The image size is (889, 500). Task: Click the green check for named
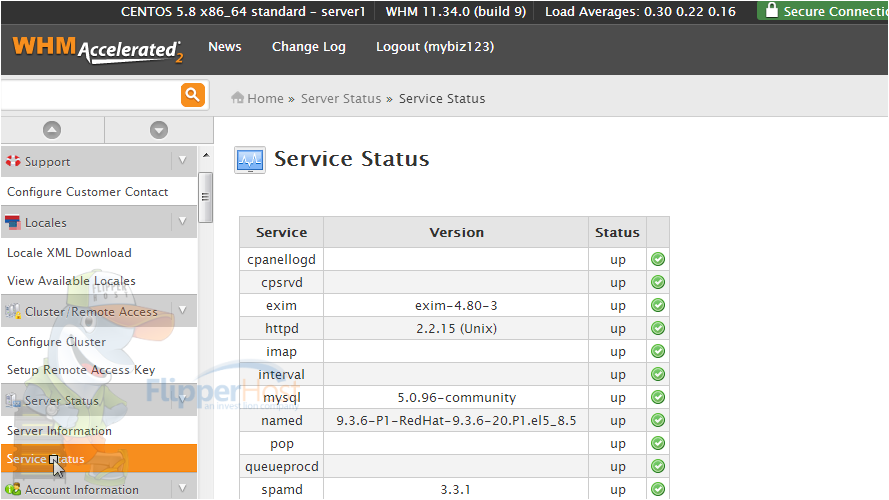658,421
